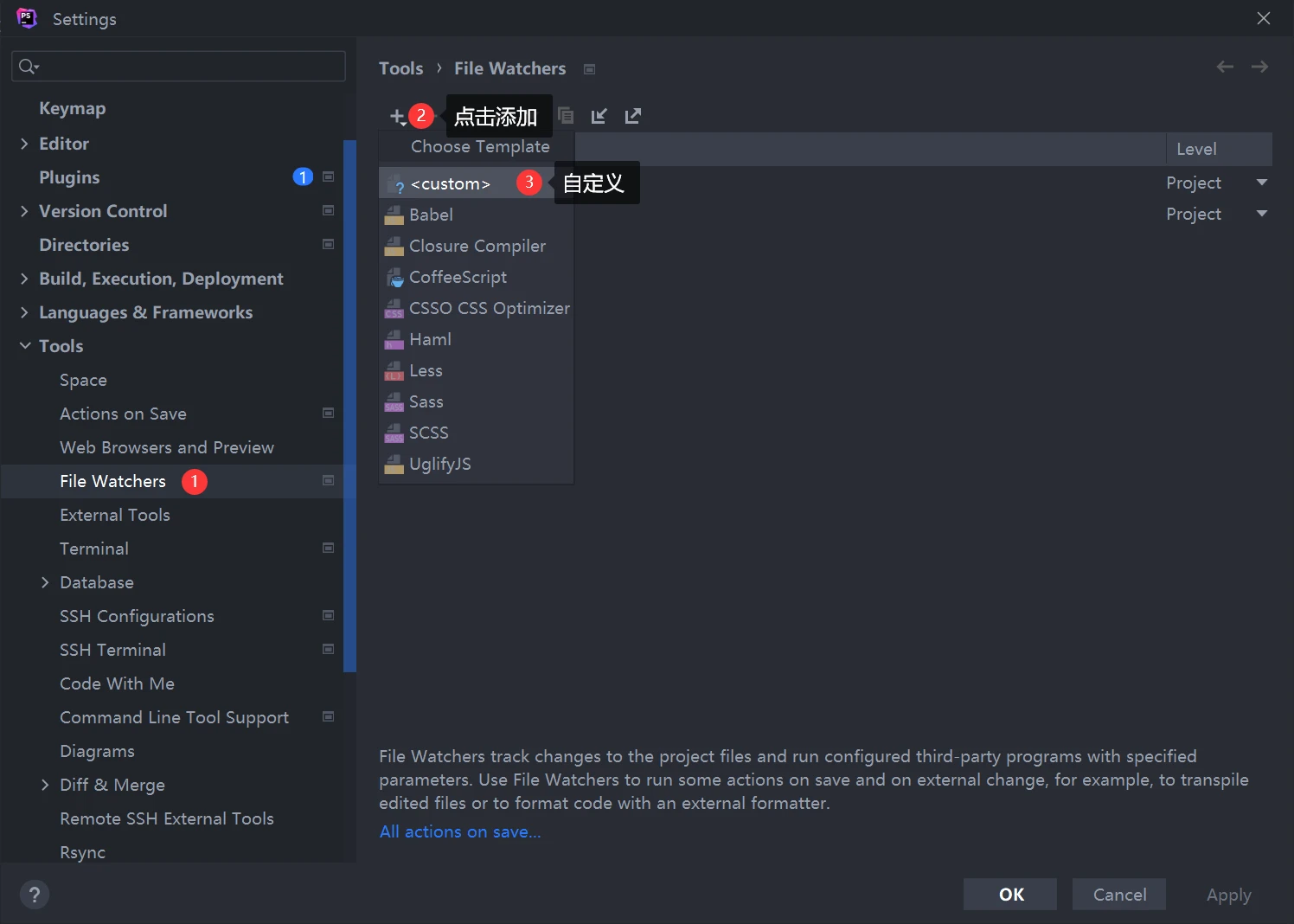Focus the settings search field
This screenshot has height=924, width=1294.
[186, 67]
